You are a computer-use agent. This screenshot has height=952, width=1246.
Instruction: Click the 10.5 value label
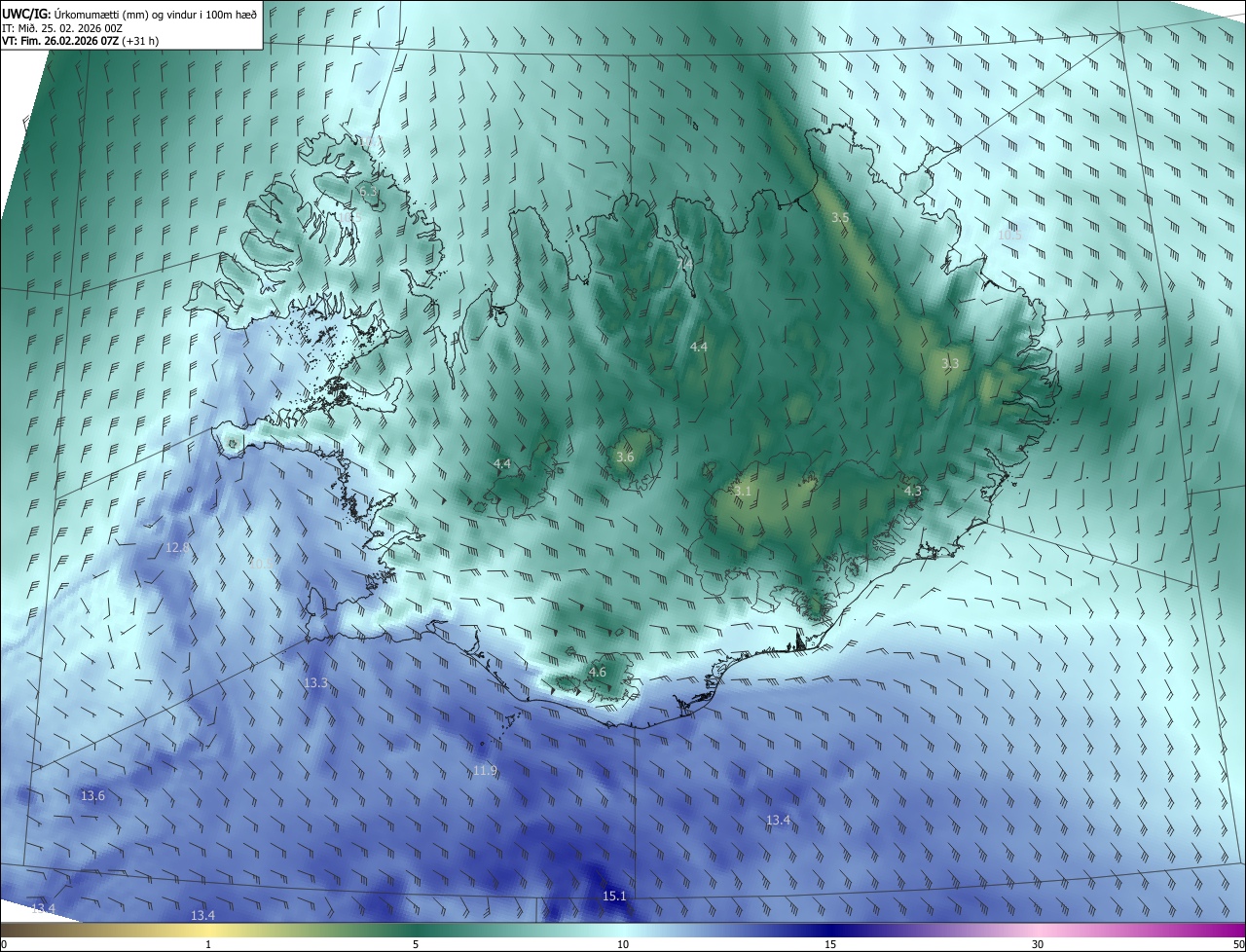[1009, 235]
